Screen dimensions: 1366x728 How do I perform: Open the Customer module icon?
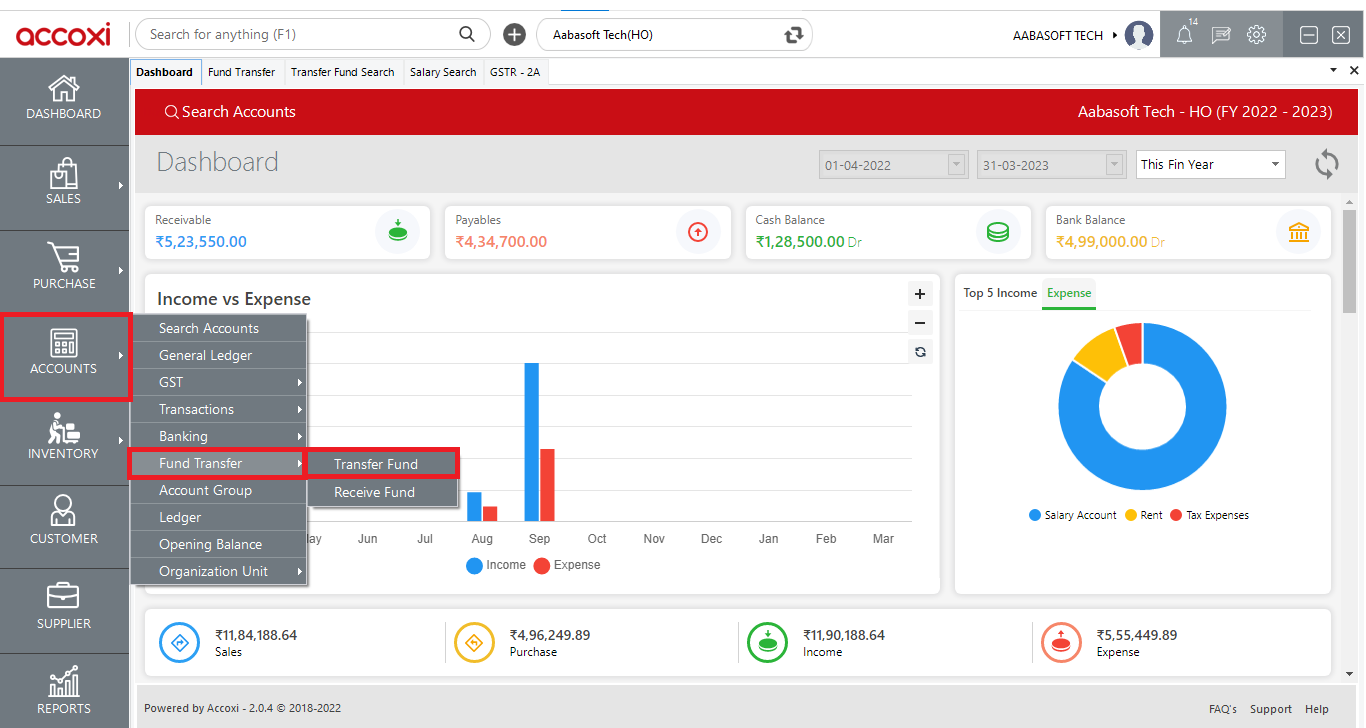pyautogui.click(x=64, y=511)
